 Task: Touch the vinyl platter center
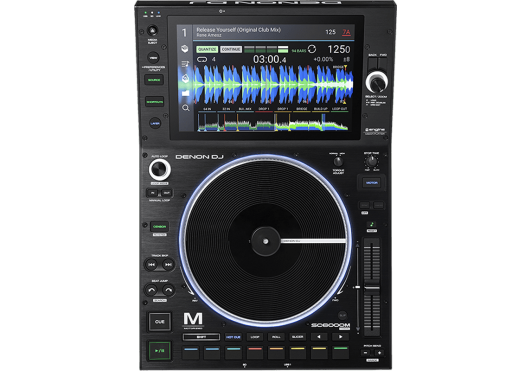tap(266, 241)
